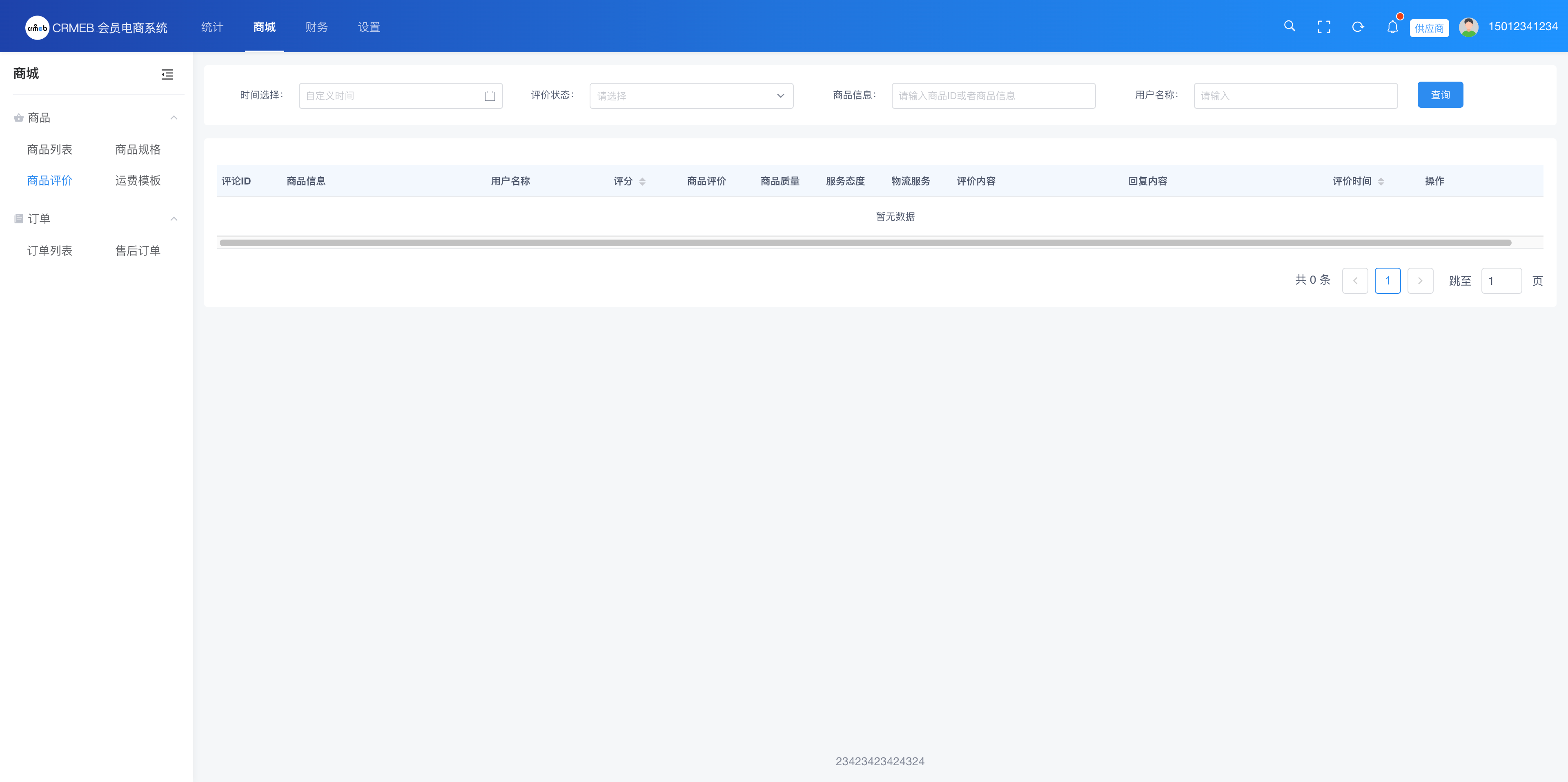The image size is (1568, 782).
Task: Click the refresh page icon
Action: pyautogui.click(x=1357, y=27)
